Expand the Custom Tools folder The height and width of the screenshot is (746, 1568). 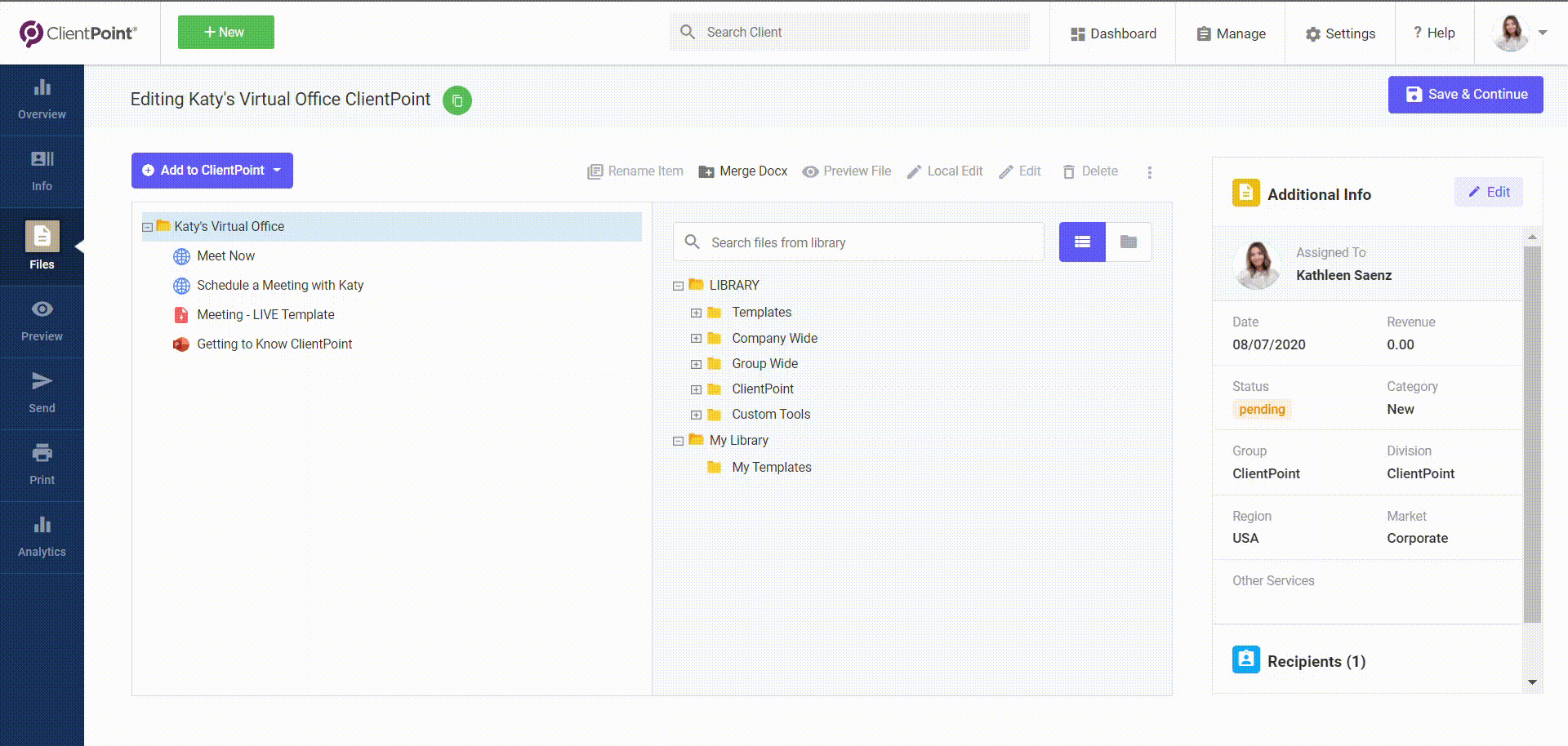point(696,415)
